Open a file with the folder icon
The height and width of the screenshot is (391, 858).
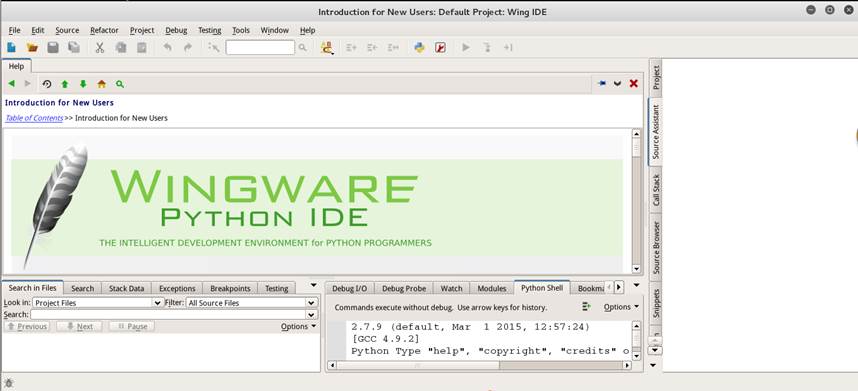click(x=32, y=48)
